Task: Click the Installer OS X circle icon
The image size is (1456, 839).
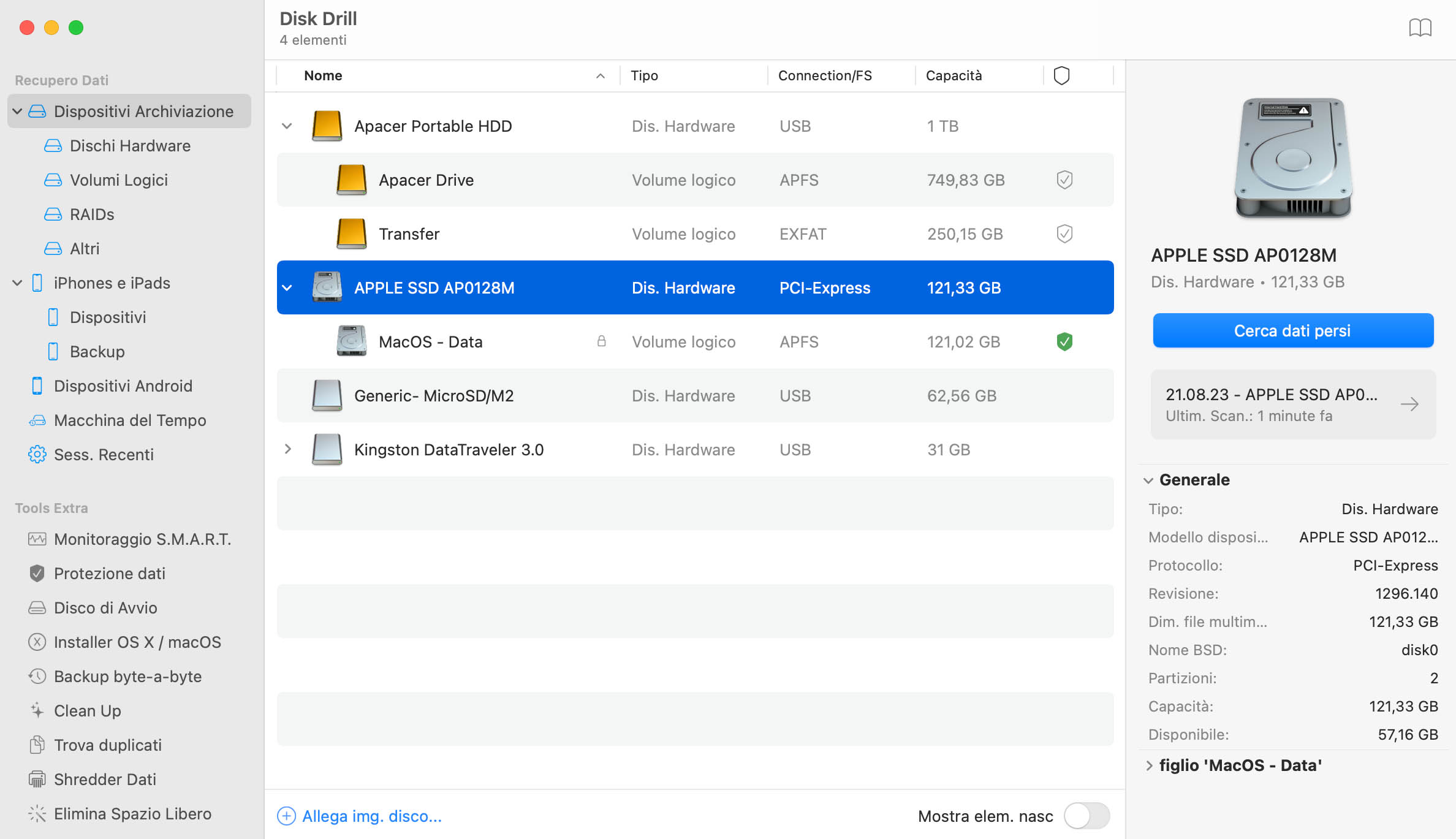Action: (37, 642)
